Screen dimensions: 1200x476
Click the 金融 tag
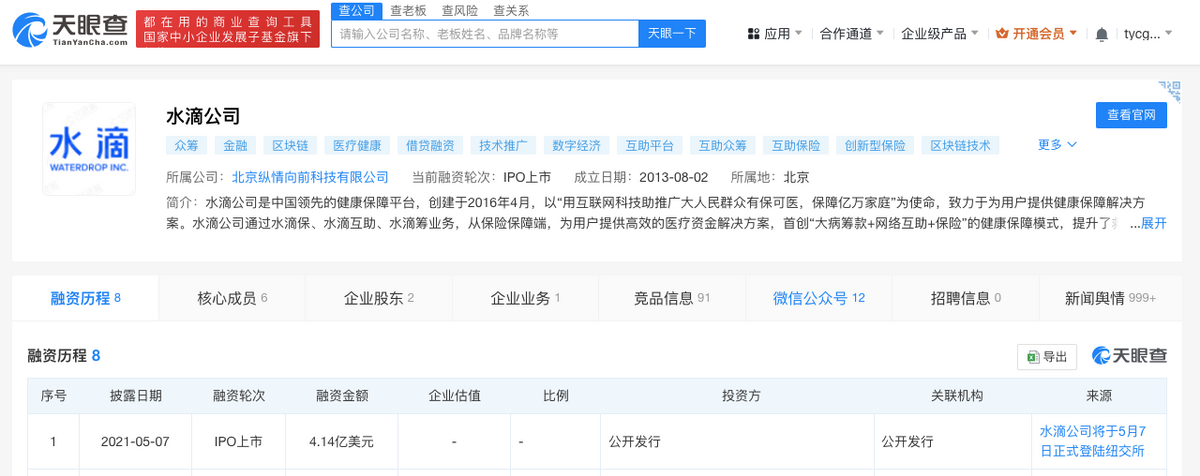[235, 145]
